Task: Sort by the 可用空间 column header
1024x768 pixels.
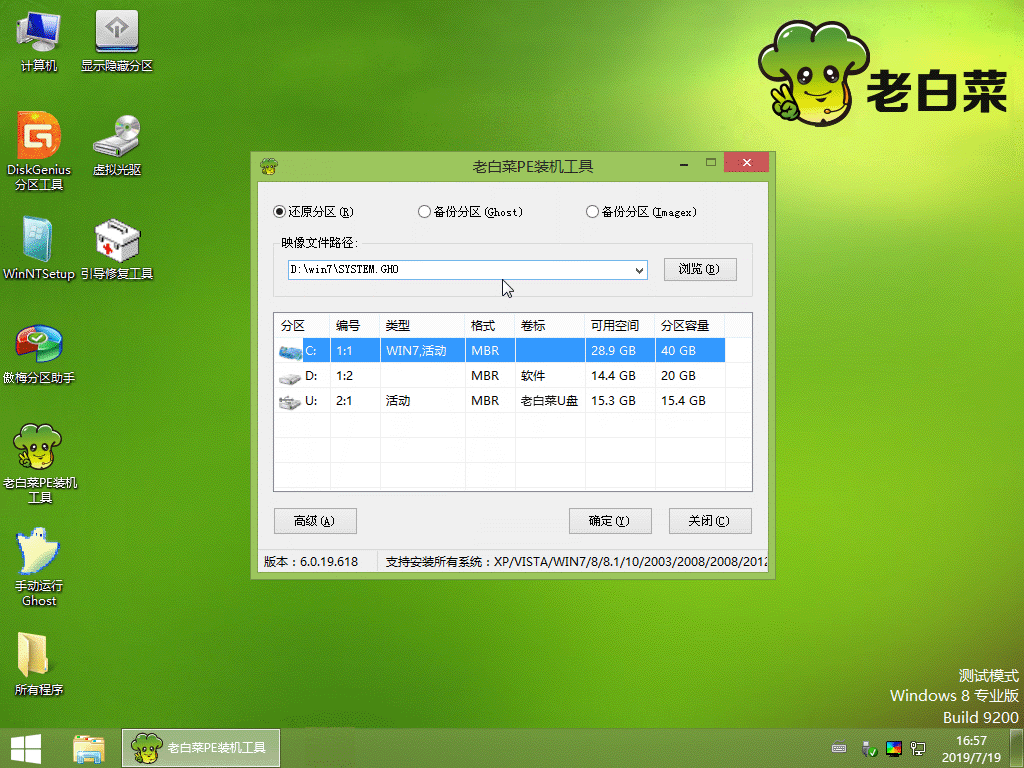Action: [x=620, y=325]
